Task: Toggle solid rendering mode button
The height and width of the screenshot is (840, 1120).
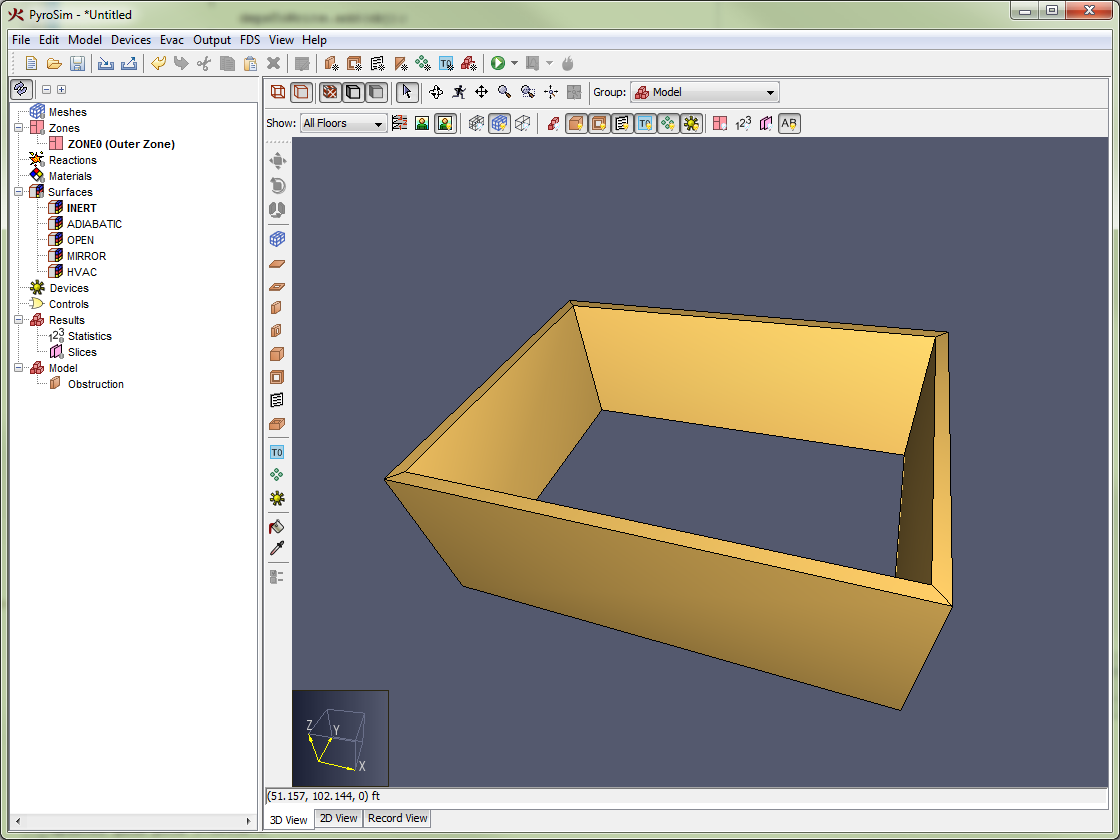Action: pyautogui.click(x=302, y=92)
